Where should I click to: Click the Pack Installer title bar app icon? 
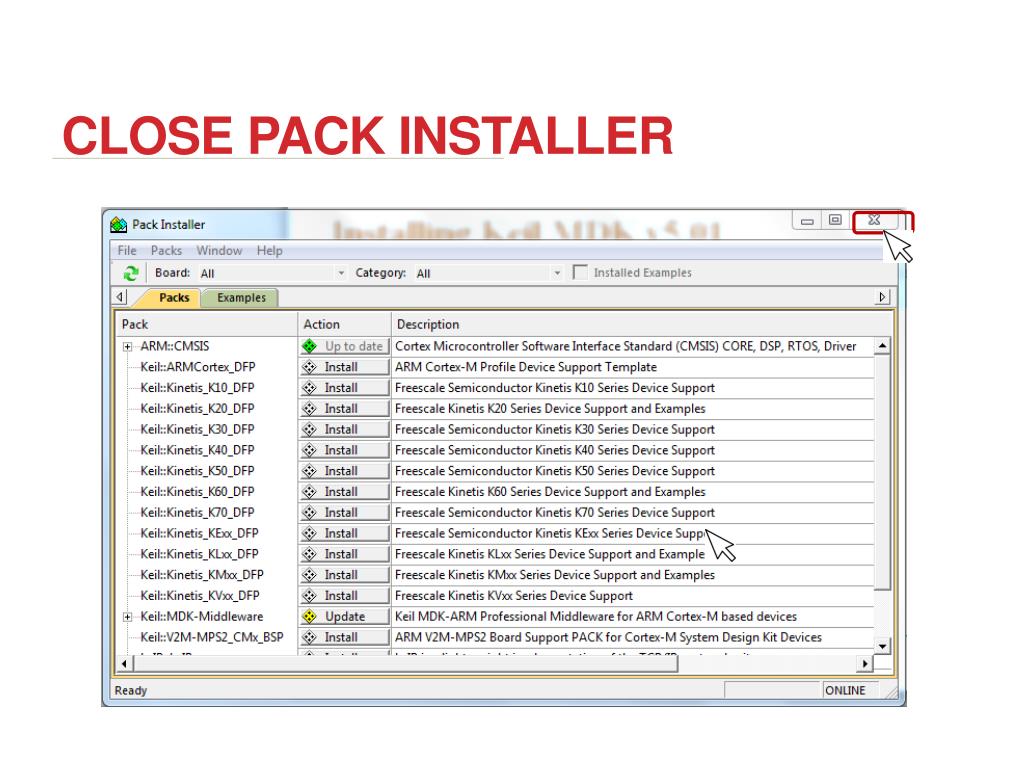[x=119, y=225]
